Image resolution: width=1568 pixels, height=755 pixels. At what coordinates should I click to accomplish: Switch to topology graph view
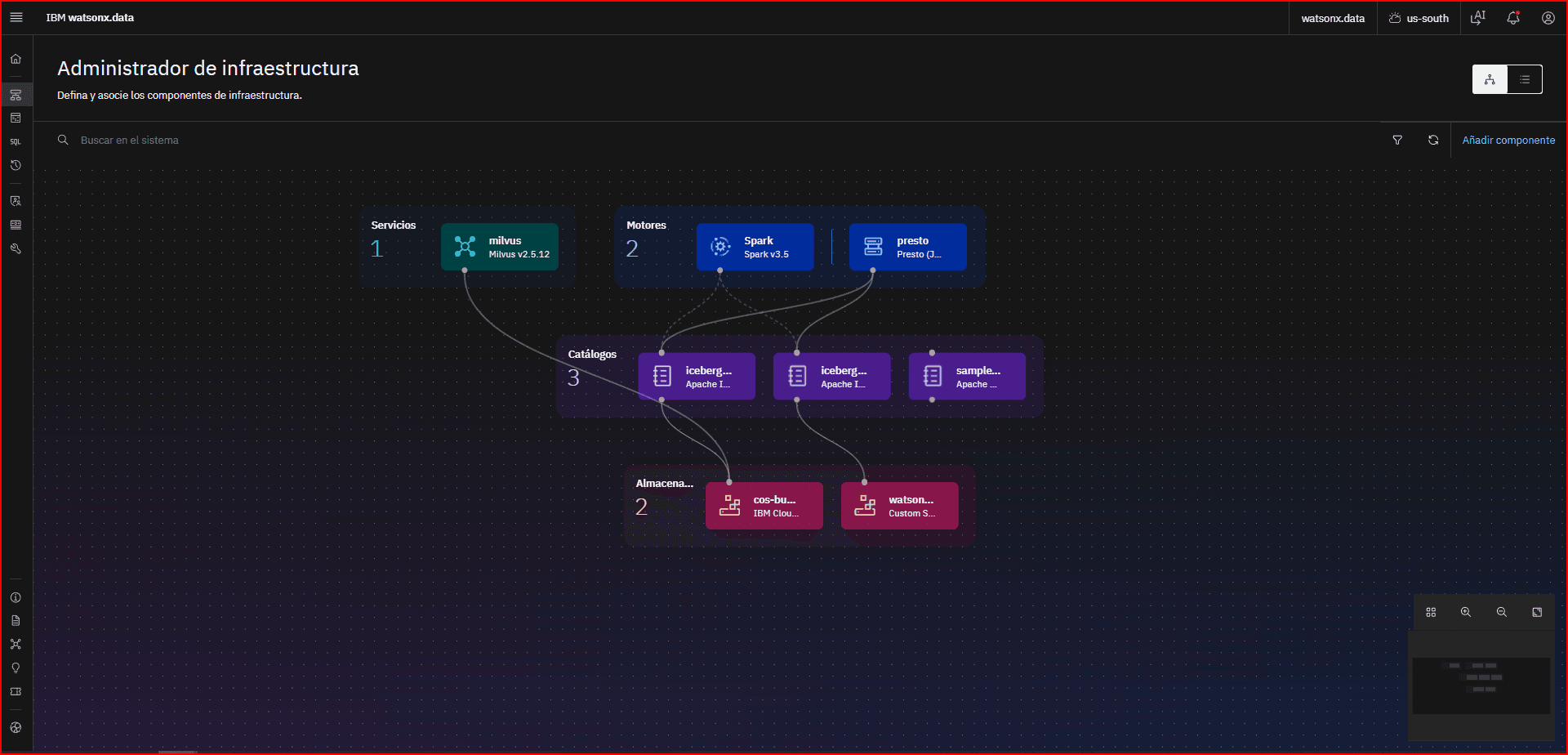[x=1490, y=79]
